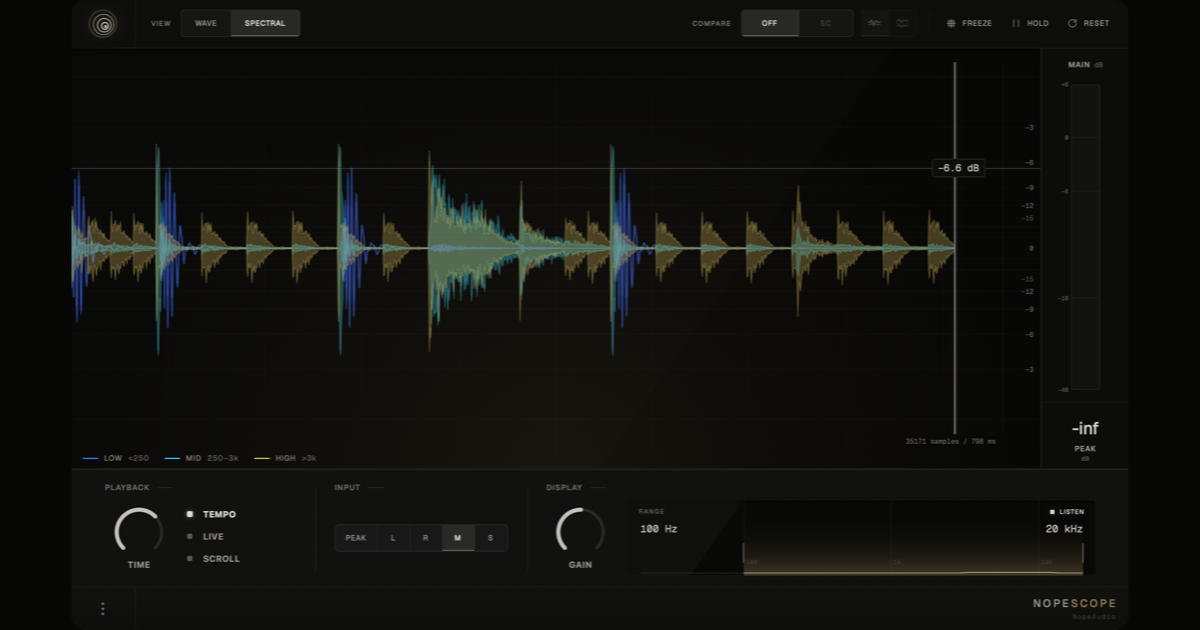The width and height of the screenshot is (1200, 630).
Task: Enable the LISTEN toggle
Action: (1066, 511)
